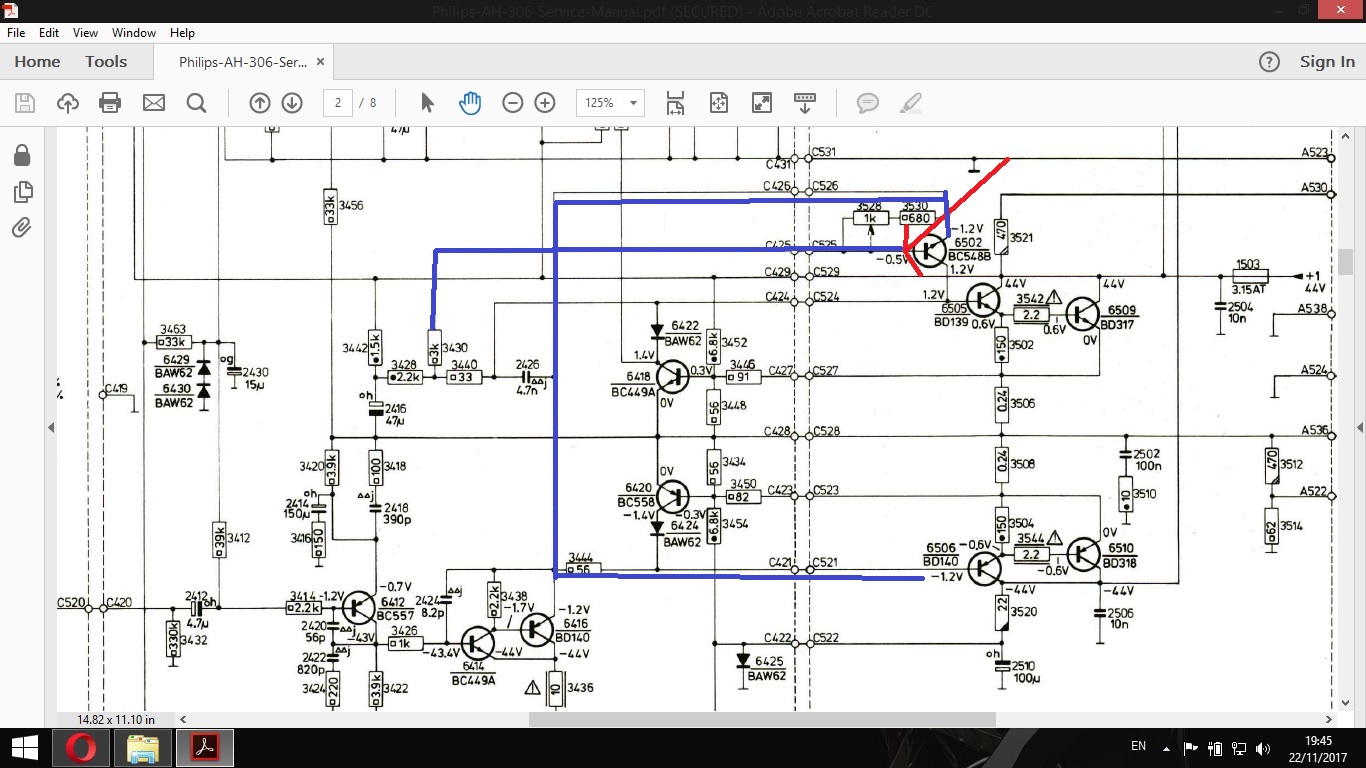Activate the Selection arrow tool
The height and width of the screenshot is (768, 1366).
pyautogui.click(x=427, y=103)
